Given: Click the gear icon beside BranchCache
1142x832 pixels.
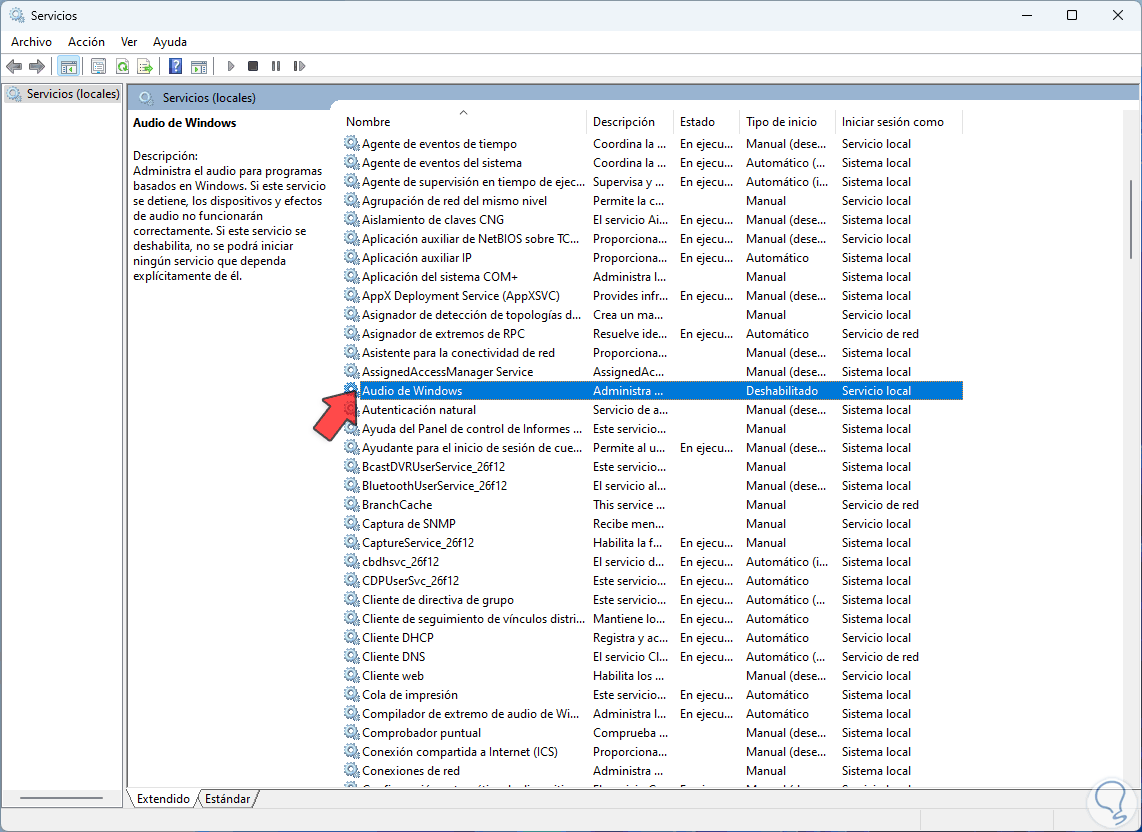Looking at the screenshot, I should point(352,504).
